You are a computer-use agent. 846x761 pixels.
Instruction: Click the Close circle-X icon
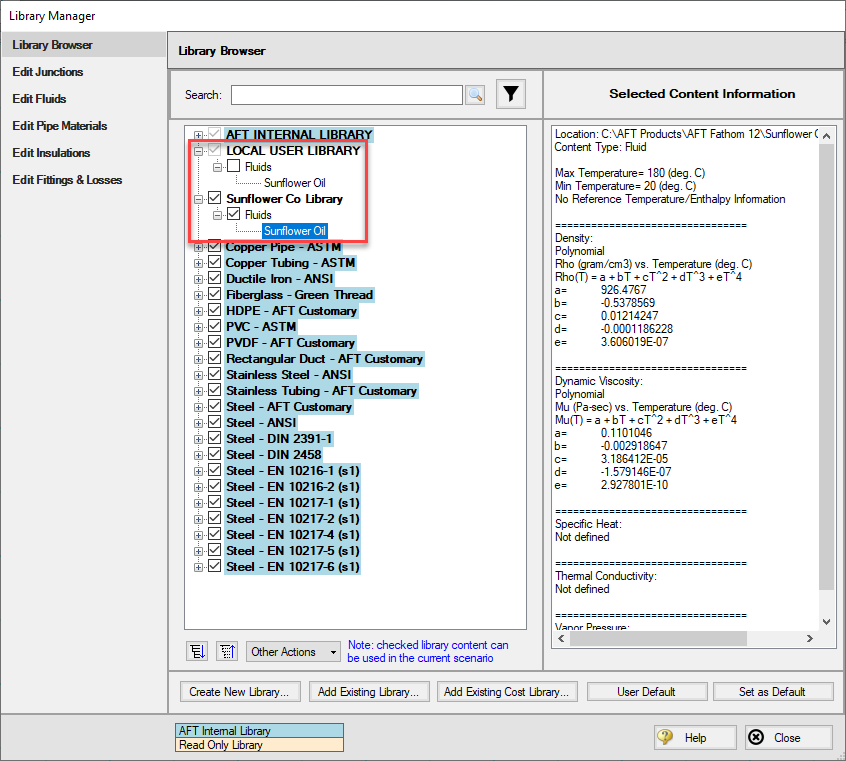tap(756, 737)
